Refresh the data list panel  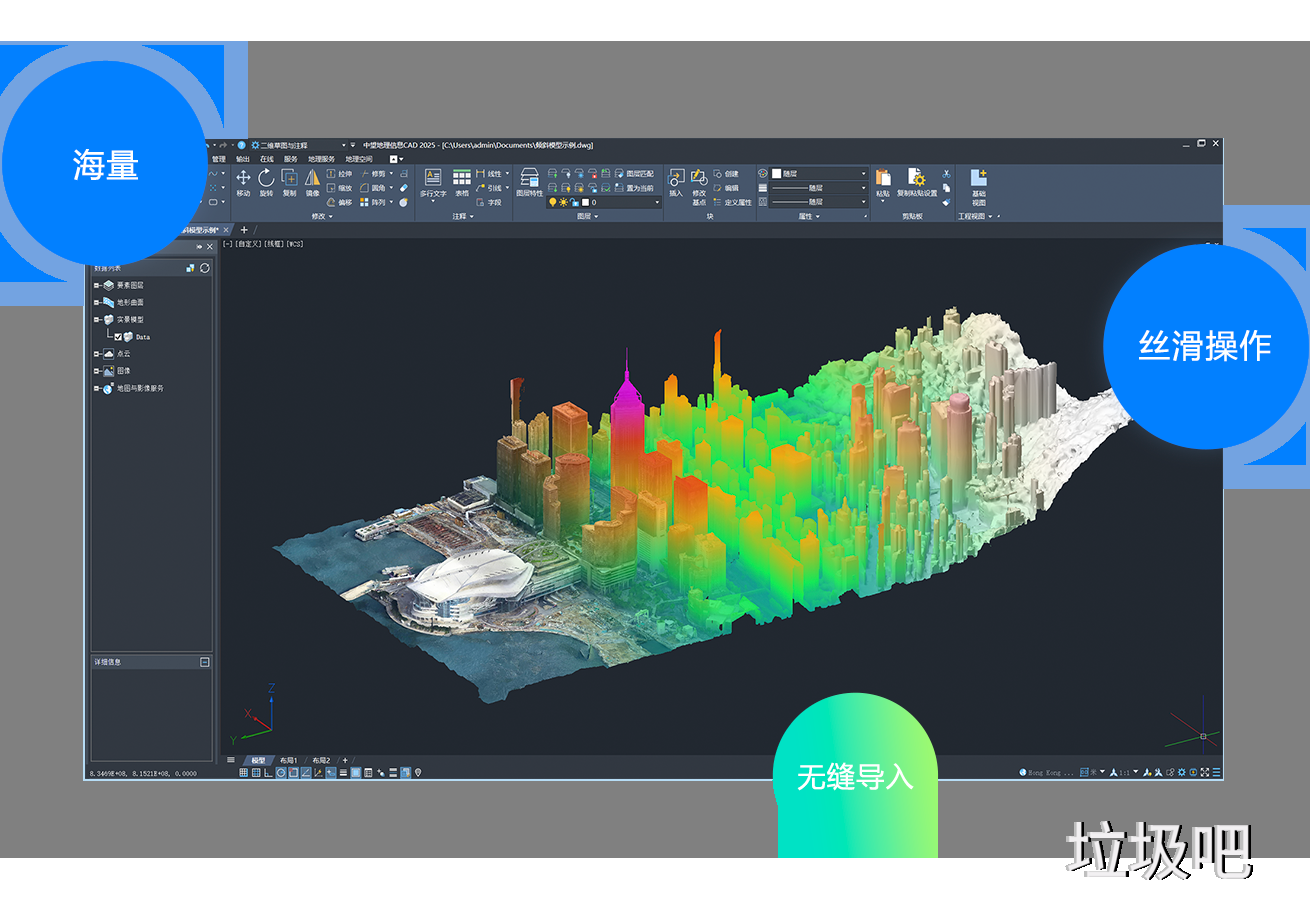click(205, 268)
